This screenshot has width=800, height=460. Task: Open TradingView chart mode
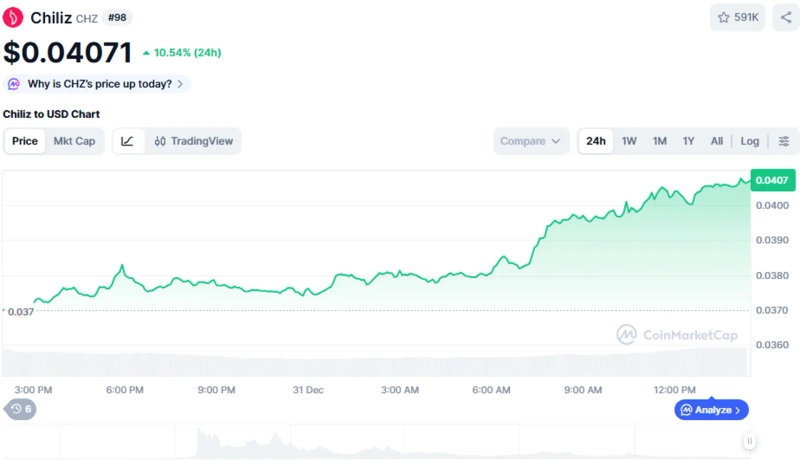point(194,141)
